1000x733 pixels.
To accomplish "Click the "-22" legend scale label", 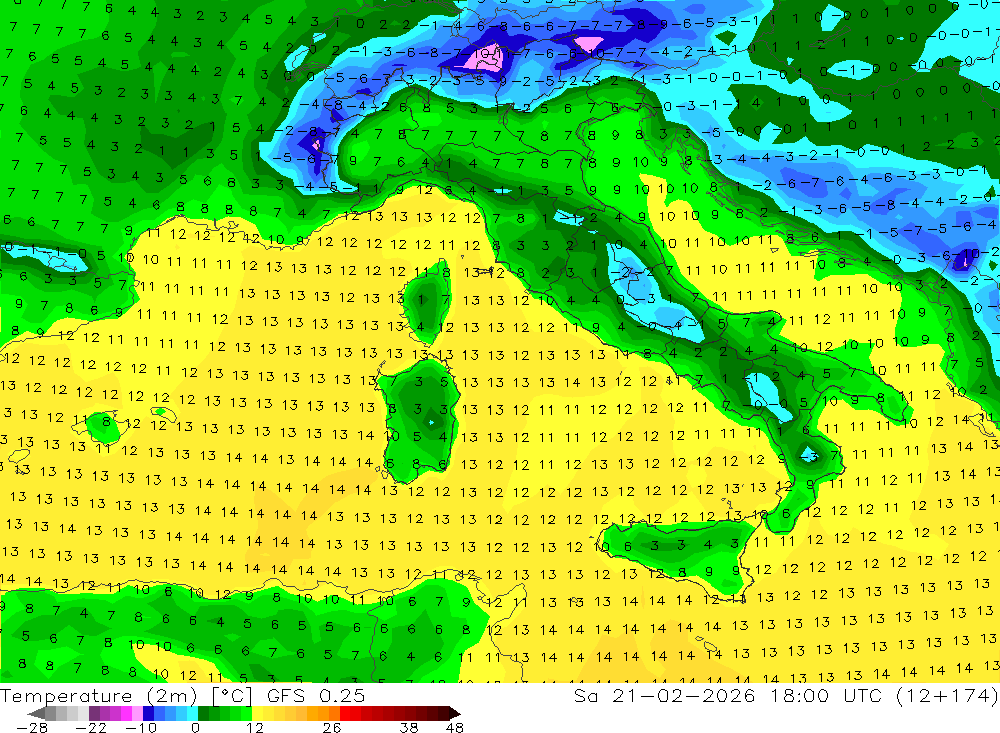I will pos(91,727).
